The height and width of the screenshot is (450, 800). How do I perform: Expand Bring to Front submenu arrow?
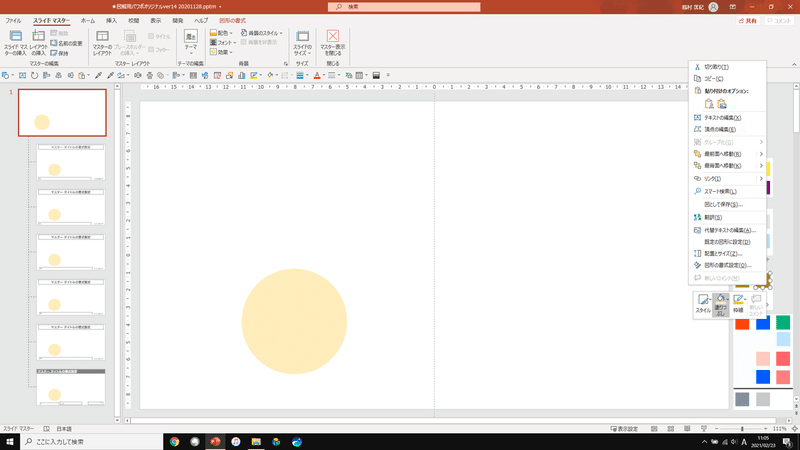tap(761, 154)
